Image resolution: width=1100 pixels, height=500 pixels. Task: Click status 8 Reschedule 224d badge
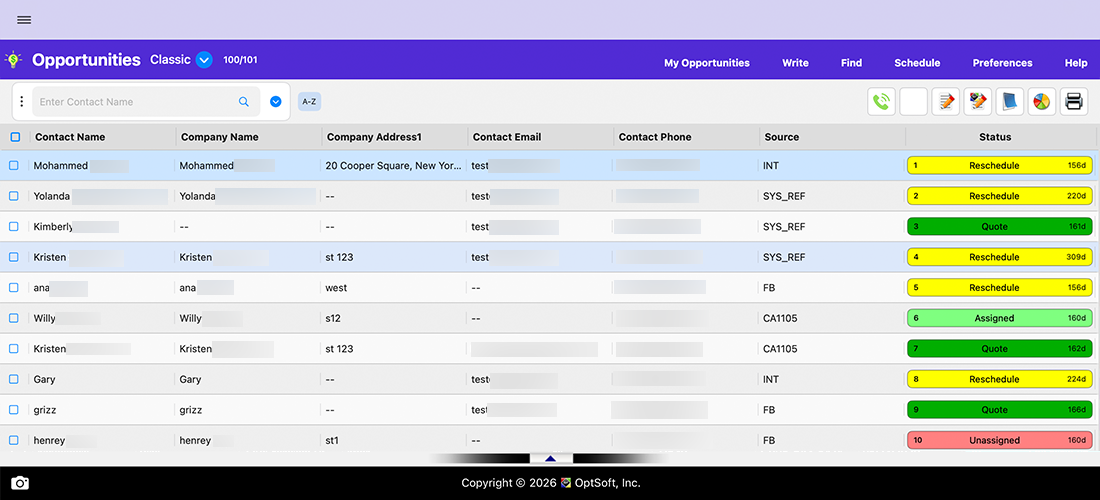[x=1000, y=379]
